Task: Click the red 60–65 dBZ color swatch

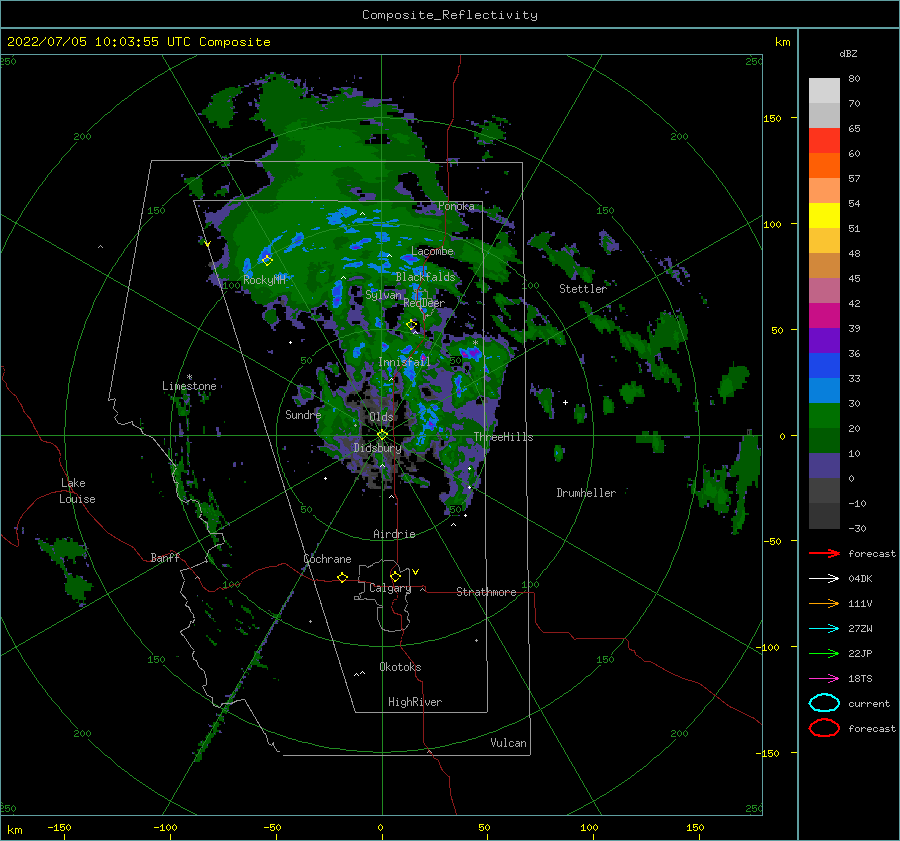Action: (x=824, y=141)
